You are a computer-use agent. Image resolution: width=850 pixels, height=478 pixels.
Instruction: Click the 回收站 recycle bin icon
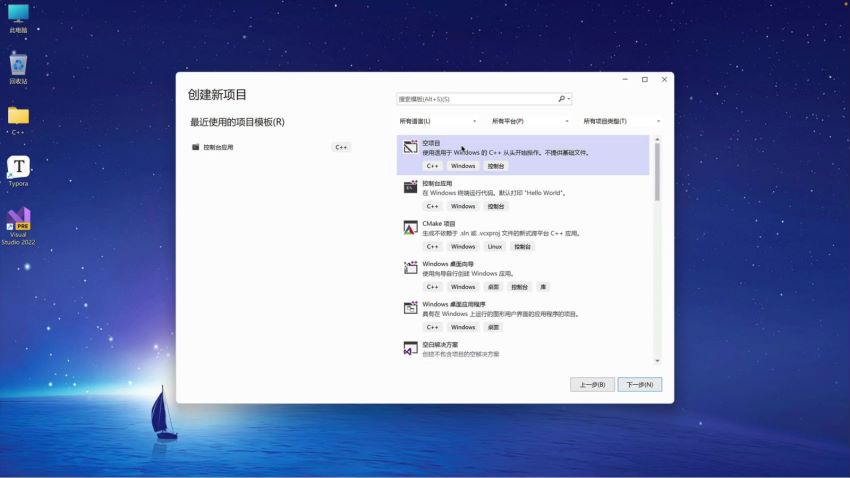(18, 67)
